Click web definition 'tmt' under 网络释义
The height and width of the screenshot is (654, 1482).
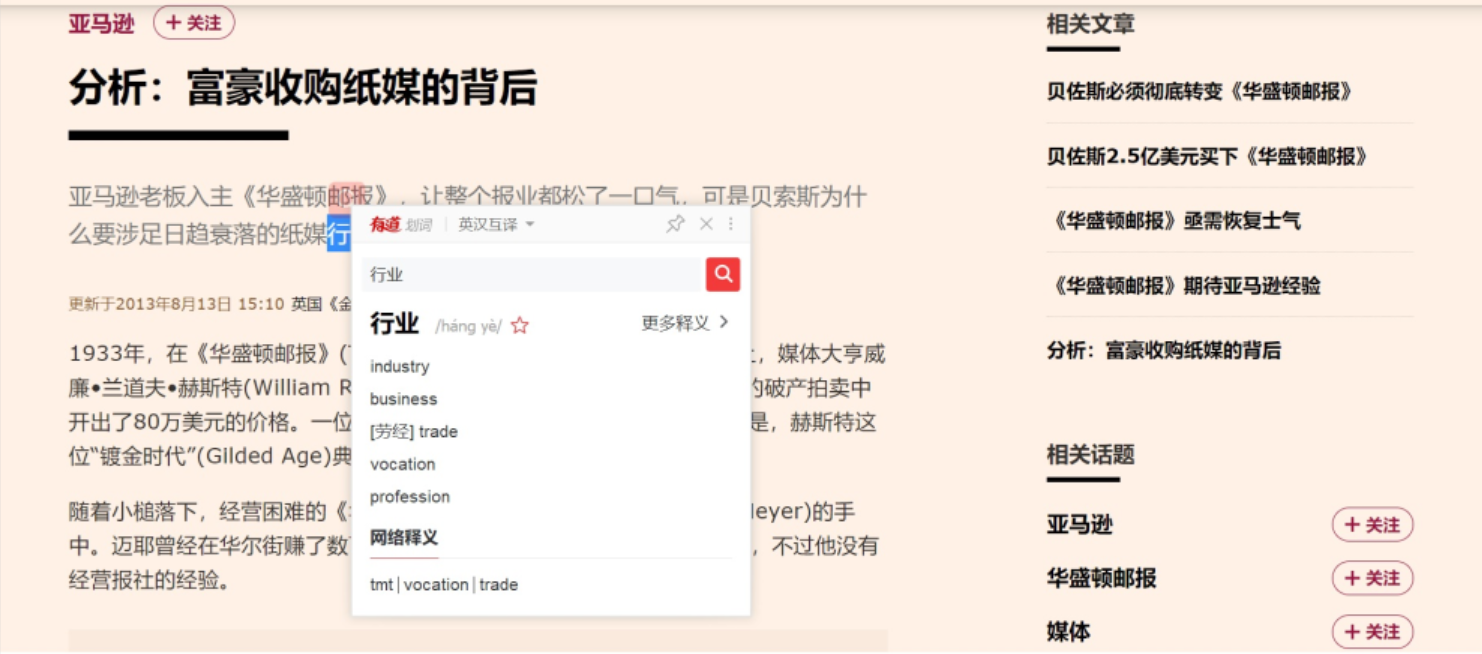380,584
